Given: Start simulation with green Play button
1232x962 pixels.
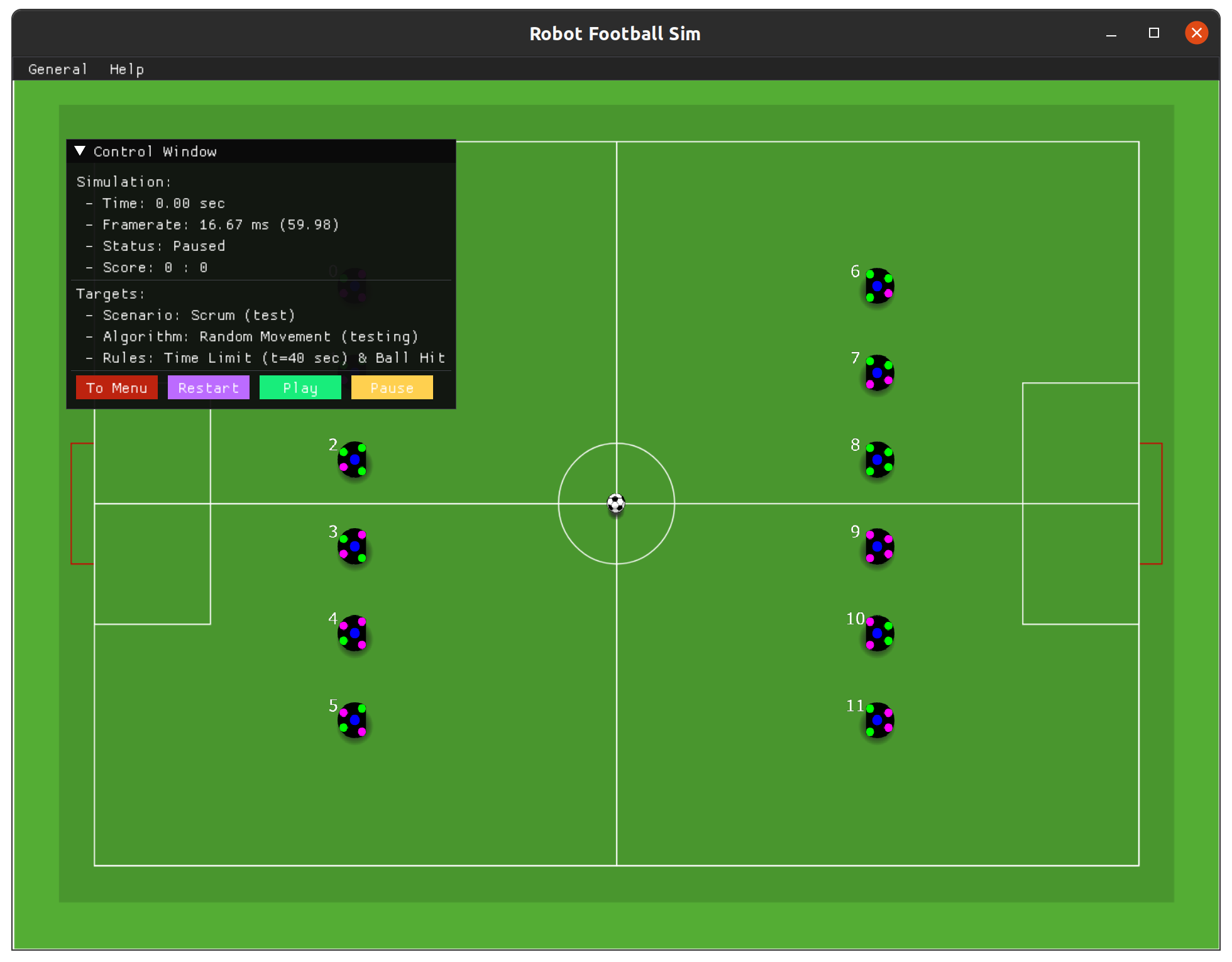Looking at the screenshot, I should 300,387.
